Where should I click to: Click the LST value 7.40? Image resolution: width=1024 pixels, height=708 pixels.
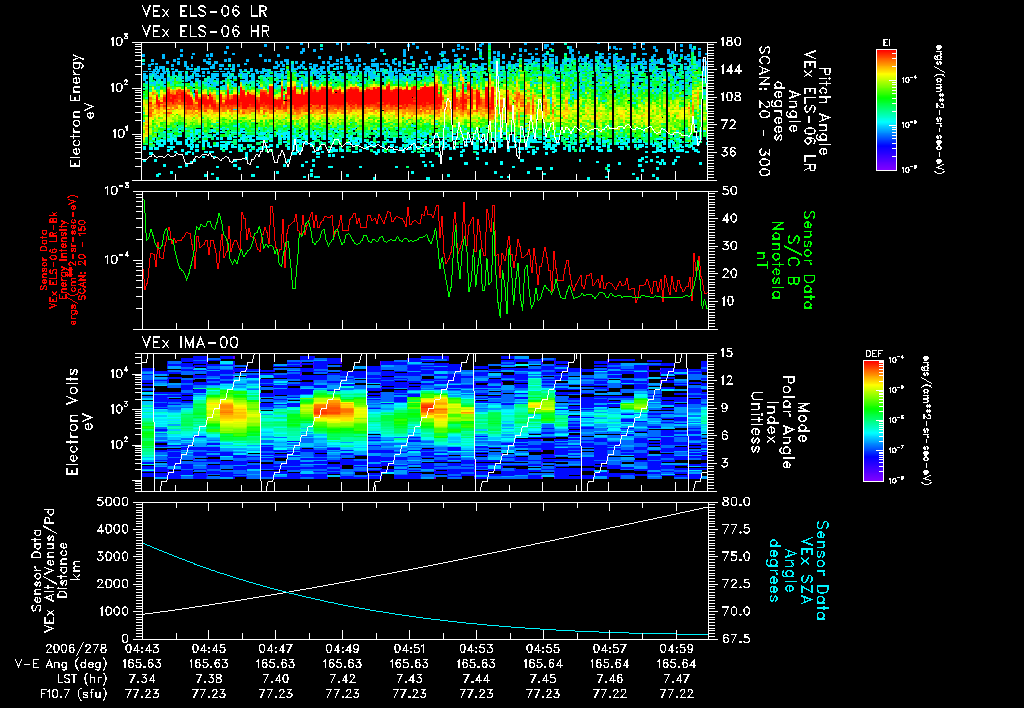276,679
